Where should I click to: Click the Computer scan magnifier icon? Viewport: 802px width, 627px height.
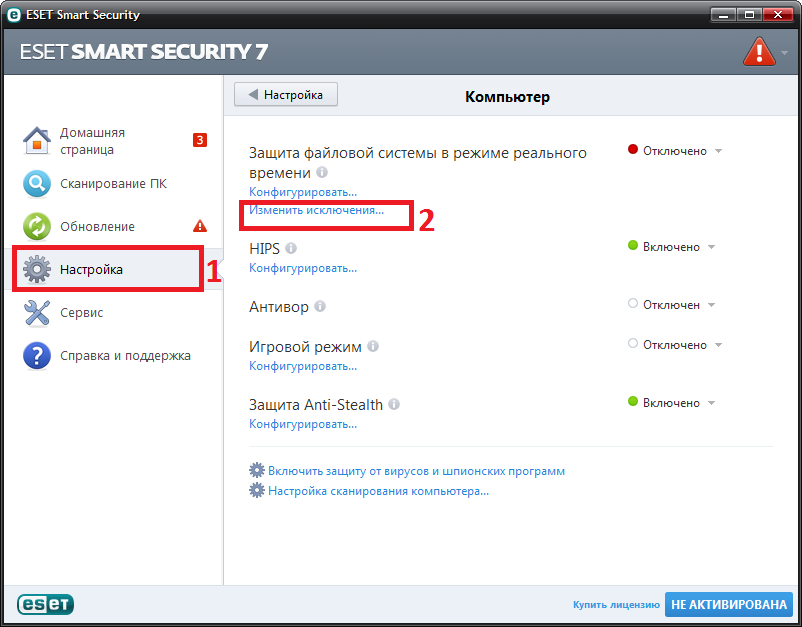pos(37,184)
